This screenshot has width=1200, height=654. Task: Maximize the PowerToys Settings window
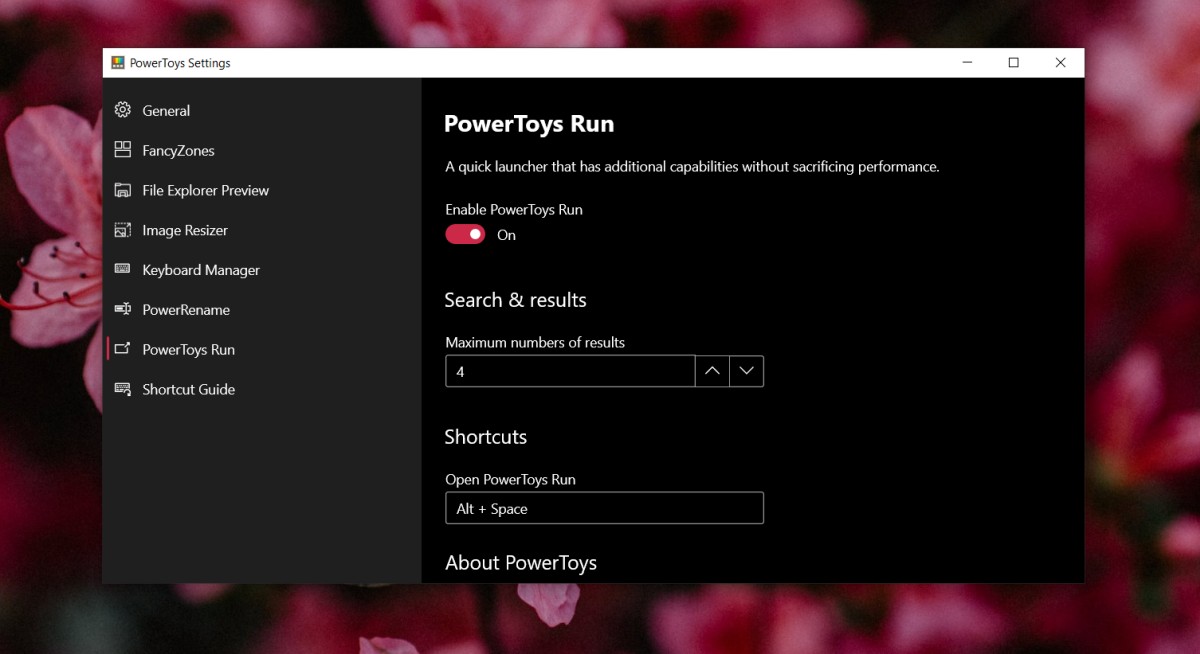(x=1013, y=62)
